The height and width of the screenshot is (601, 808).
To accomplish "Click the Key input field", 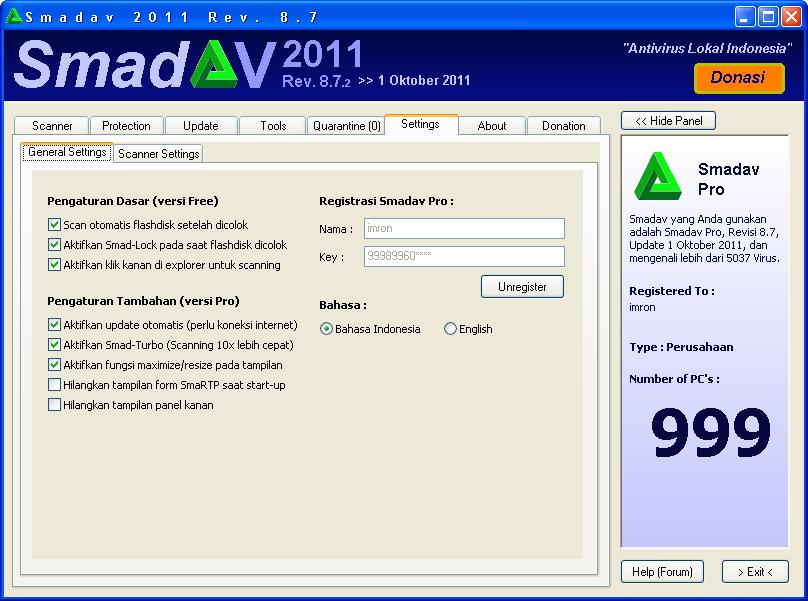I will tap(464, 256).
